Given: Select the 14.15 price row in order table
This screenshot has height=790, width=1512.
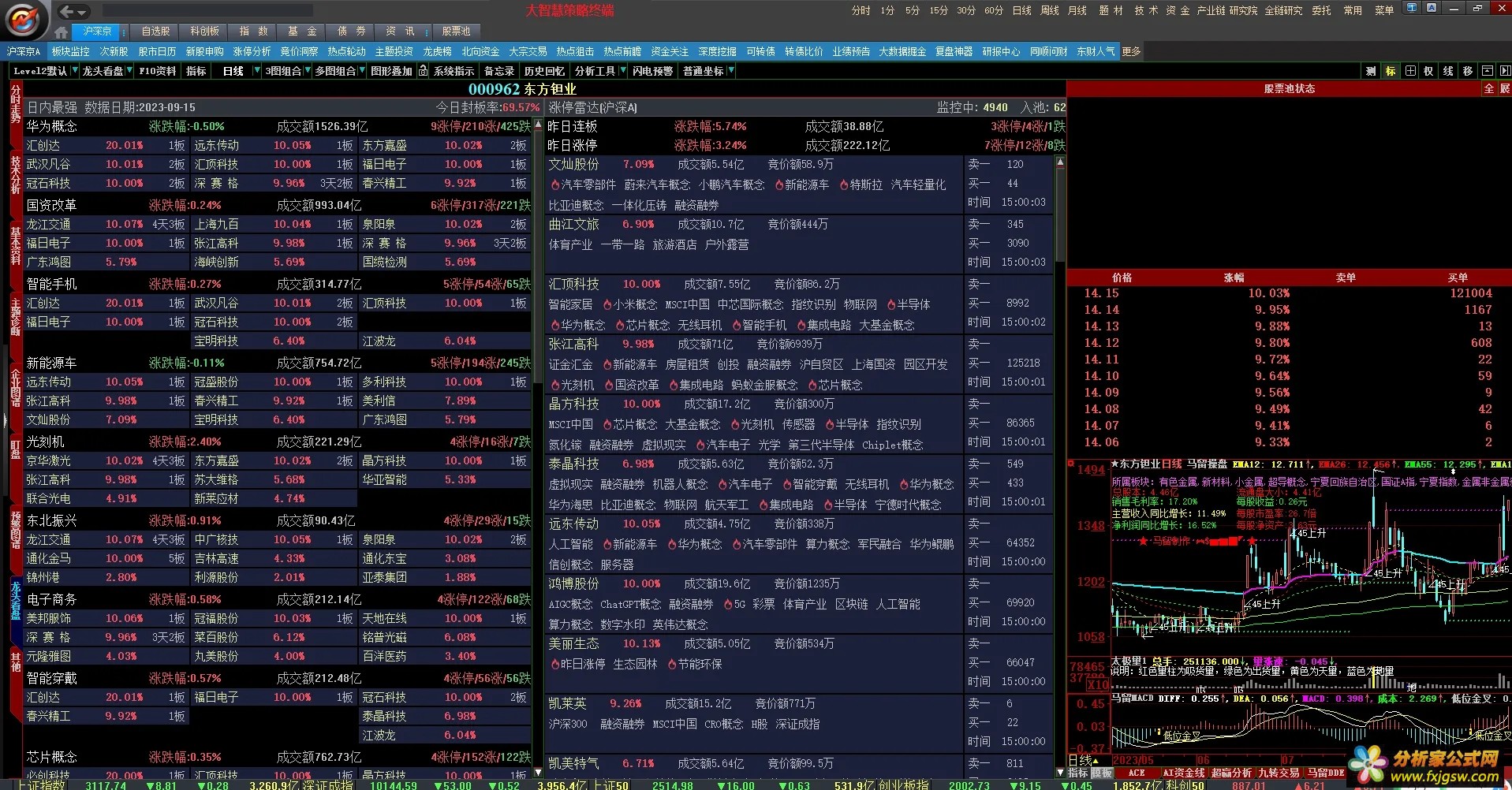Looking at the screenshot, I should (x=1289, y=293).
